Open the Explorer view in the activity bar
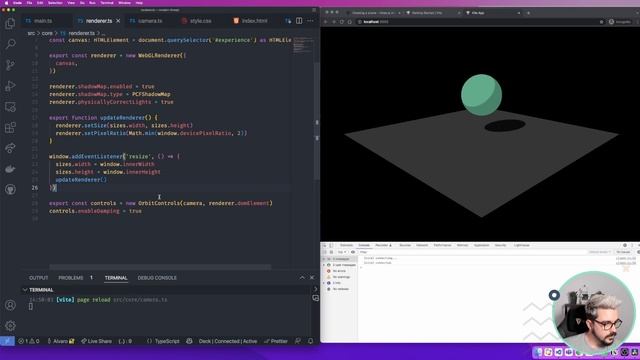Viewport: 640px width, 360px height. point(10,23)
